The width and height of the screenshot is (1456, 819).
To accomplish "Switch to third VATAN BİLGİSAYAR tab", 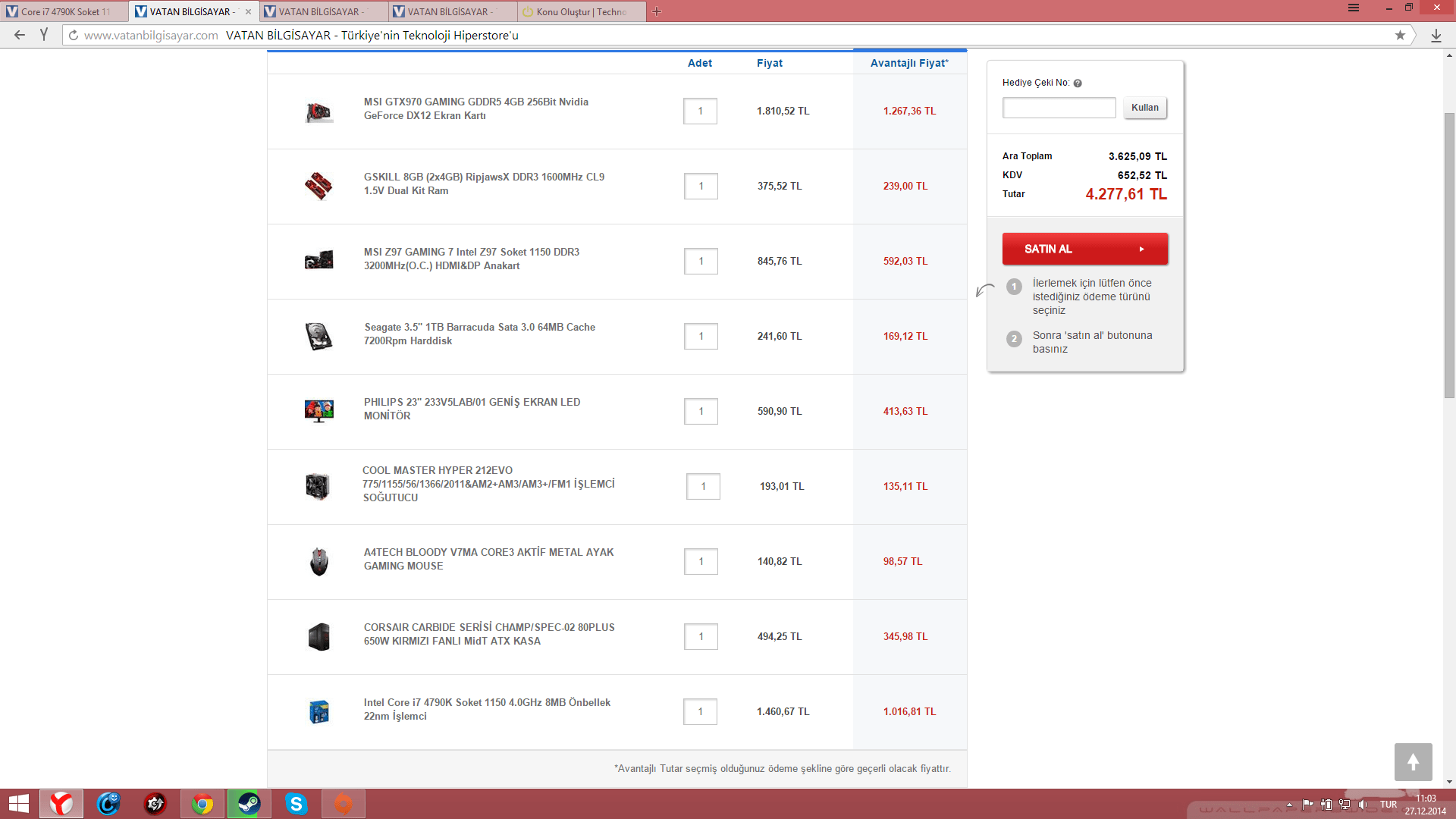I will point(452,11).
